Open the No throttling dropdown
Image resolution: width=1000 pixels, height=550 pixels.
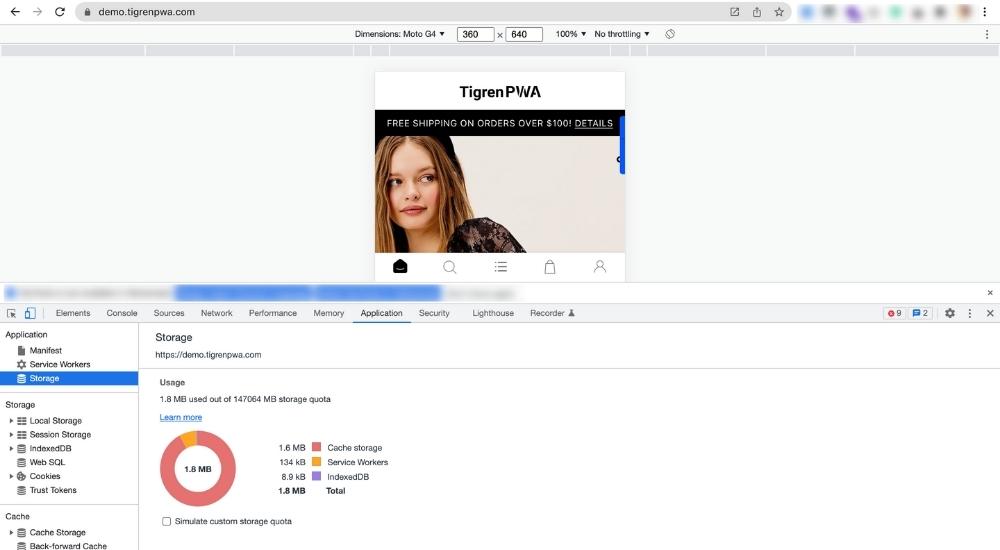pyautogui.click(x=621, y=34)
